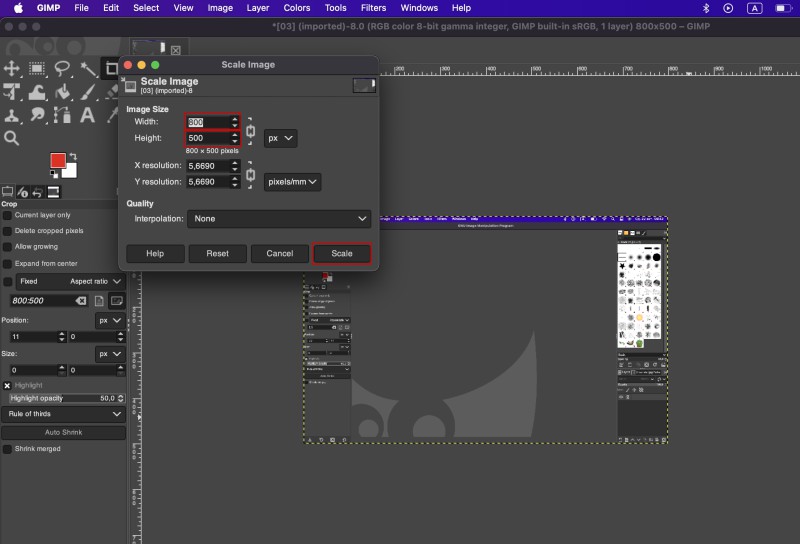Select the Fuzzy Select magic wand tool
The image size is (800, 544).
(x=88, y=68)
